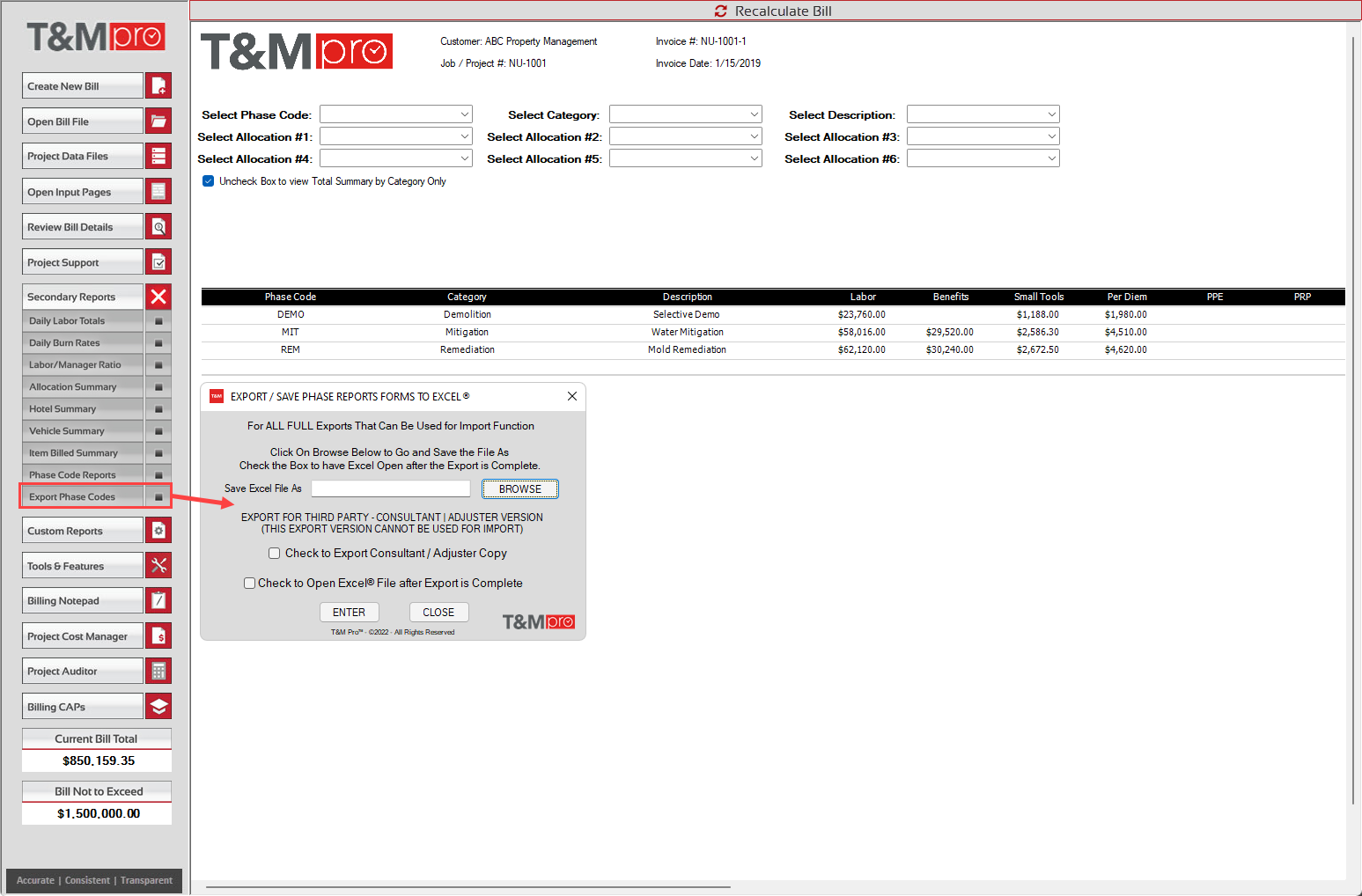Click the Project Auditor calculator icon
This screenshot has height=896, width=1362.
click(158, 671)
